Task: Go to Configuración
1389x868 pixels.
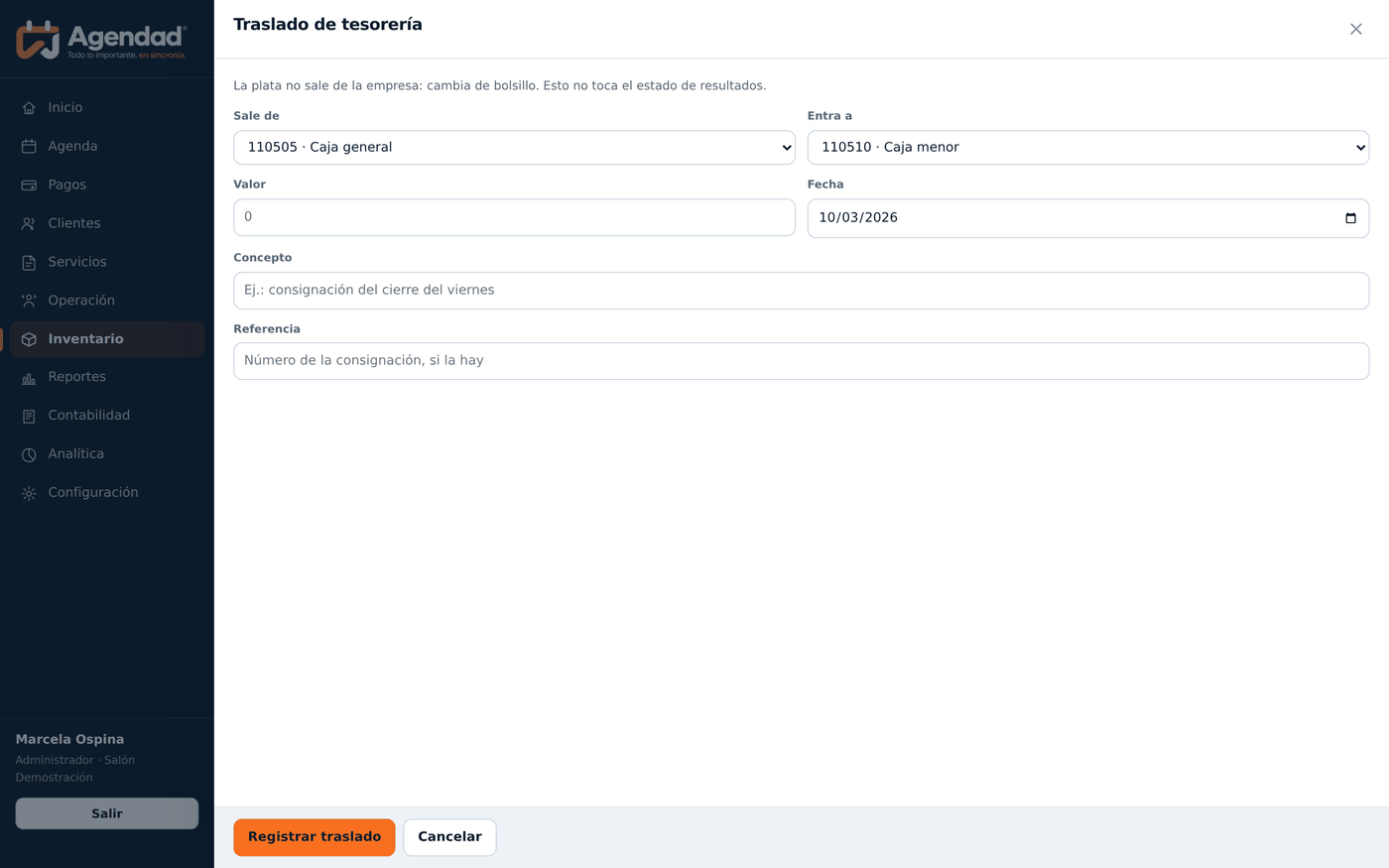Action: [107, 493]
